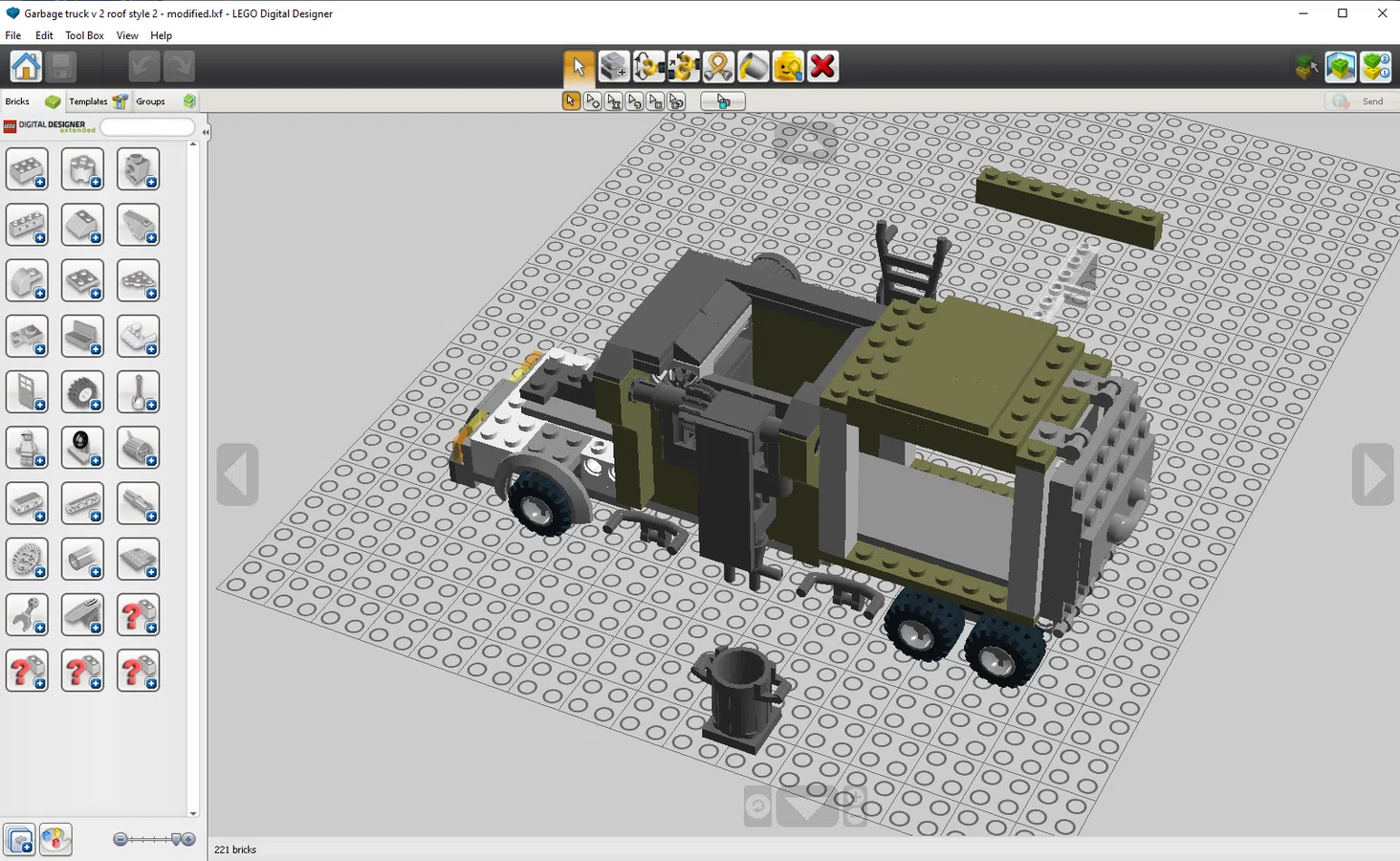Toggle filter bricks by boxes button

tap(20, 840)
